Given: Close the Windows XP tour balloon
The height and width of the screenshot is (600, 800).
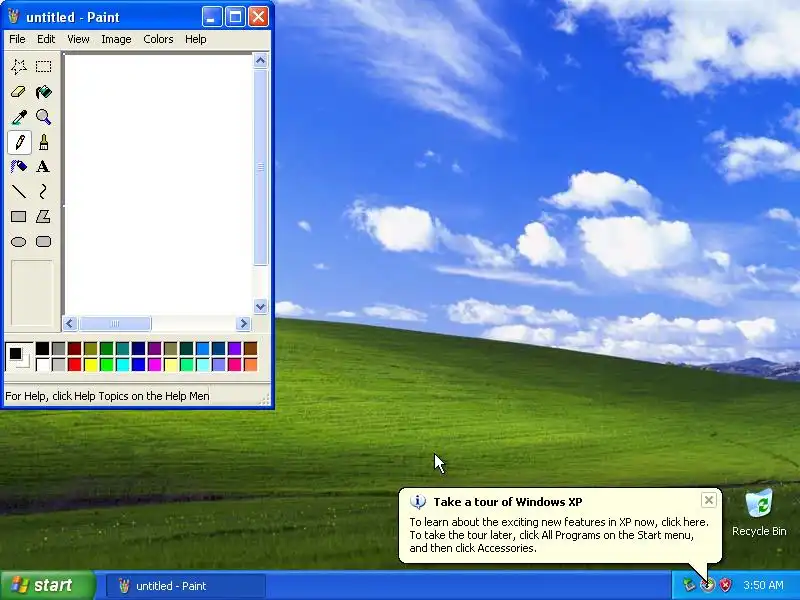Looking at the screenshot, I should [709, 500].
